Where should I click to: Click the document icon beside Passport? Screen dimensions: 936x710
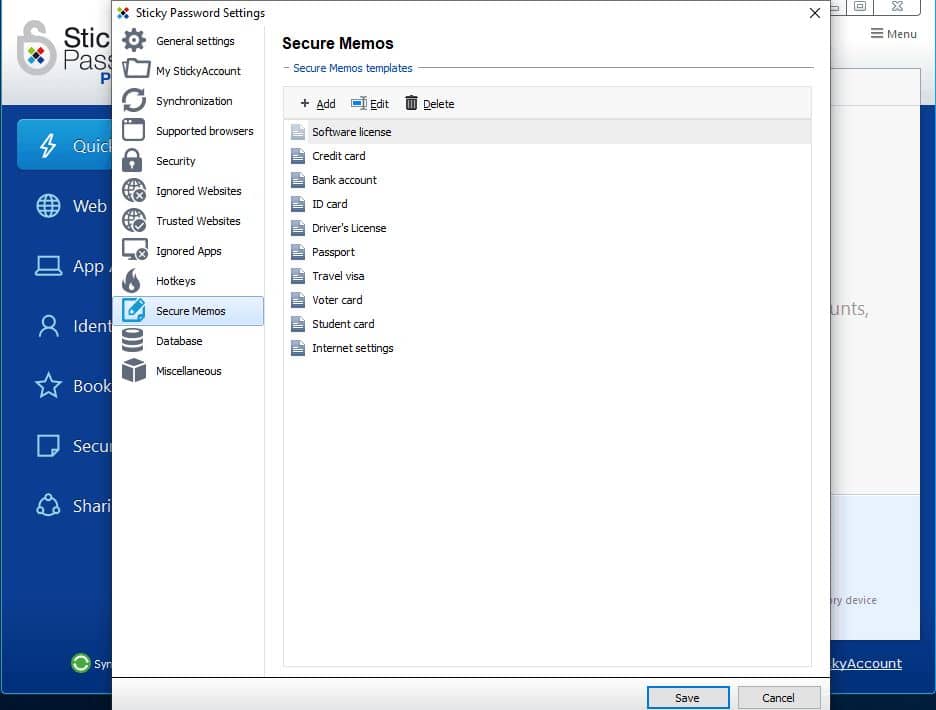coord(298,252)
